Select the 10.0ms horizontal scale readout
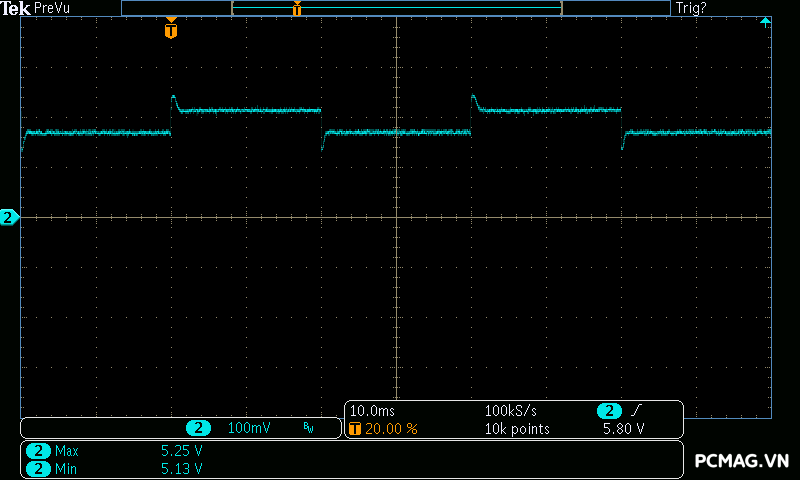 [370, 411]
